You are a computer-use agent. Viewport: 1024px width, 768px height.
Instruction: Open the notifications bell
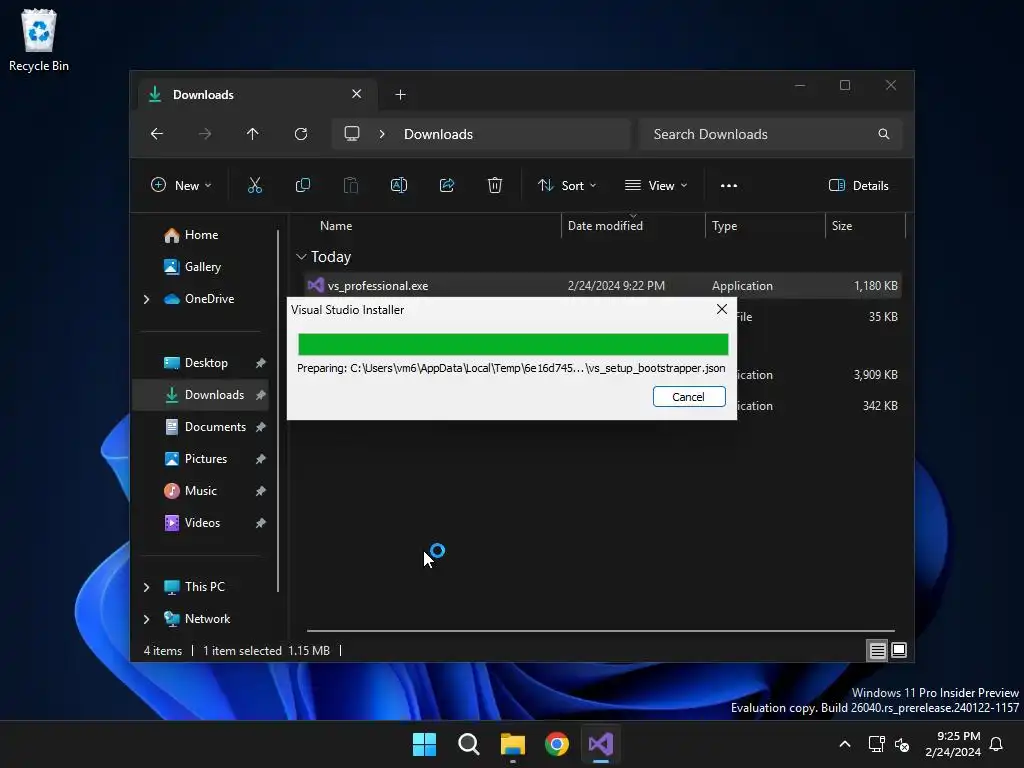(997, 744)
